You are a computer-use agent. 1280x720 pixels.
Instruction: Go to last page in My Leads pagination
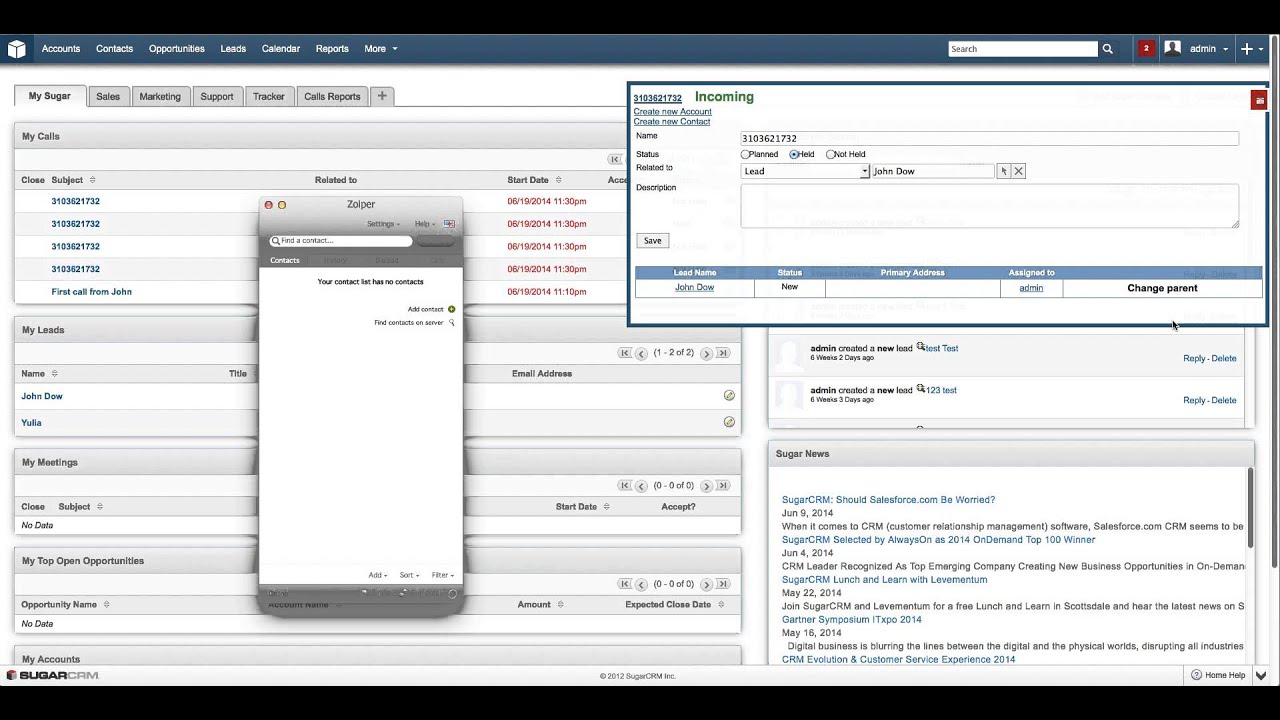tap(723, 353)
